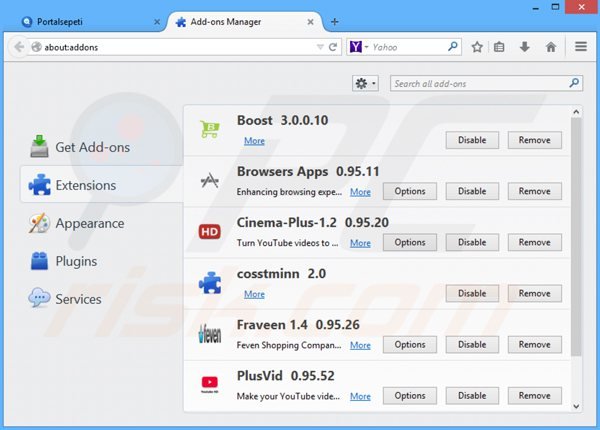Click the Fraveen feven logo
This screenshot has width=600, height=430.
[210, 334]
